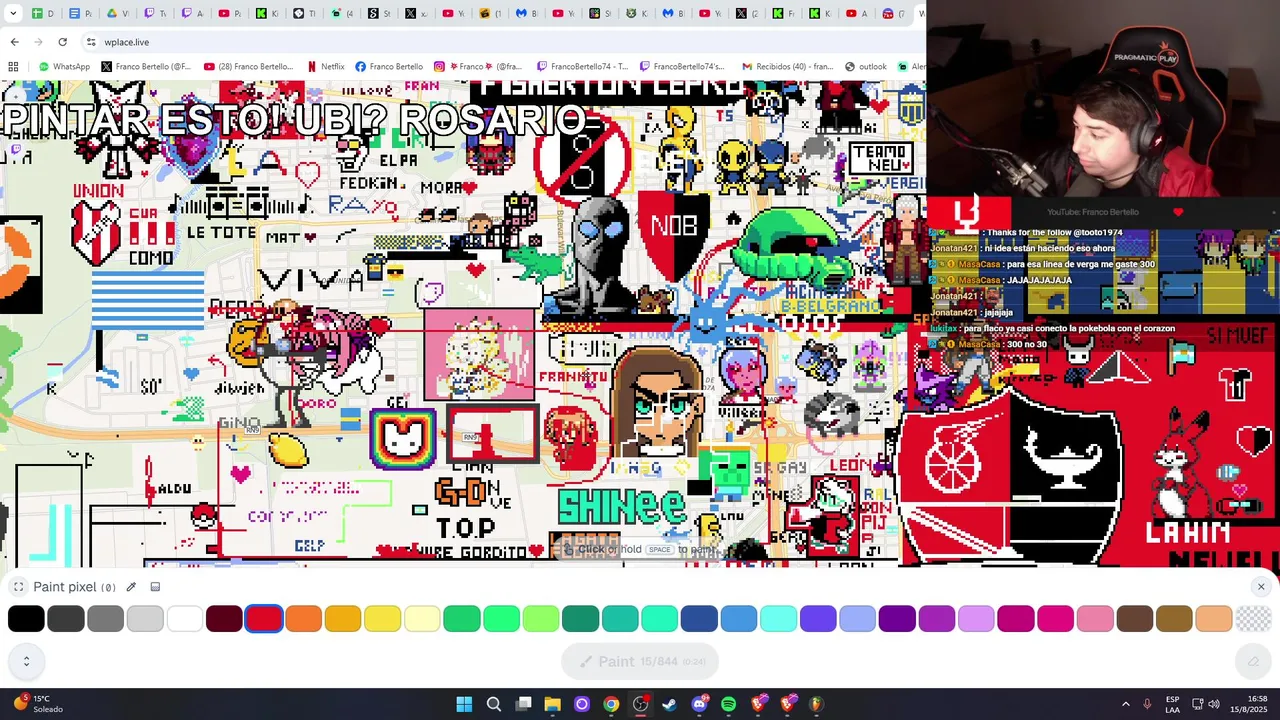Select the eraser tool in the paint bar
Screen dimensions: 1280x720
1253,661
